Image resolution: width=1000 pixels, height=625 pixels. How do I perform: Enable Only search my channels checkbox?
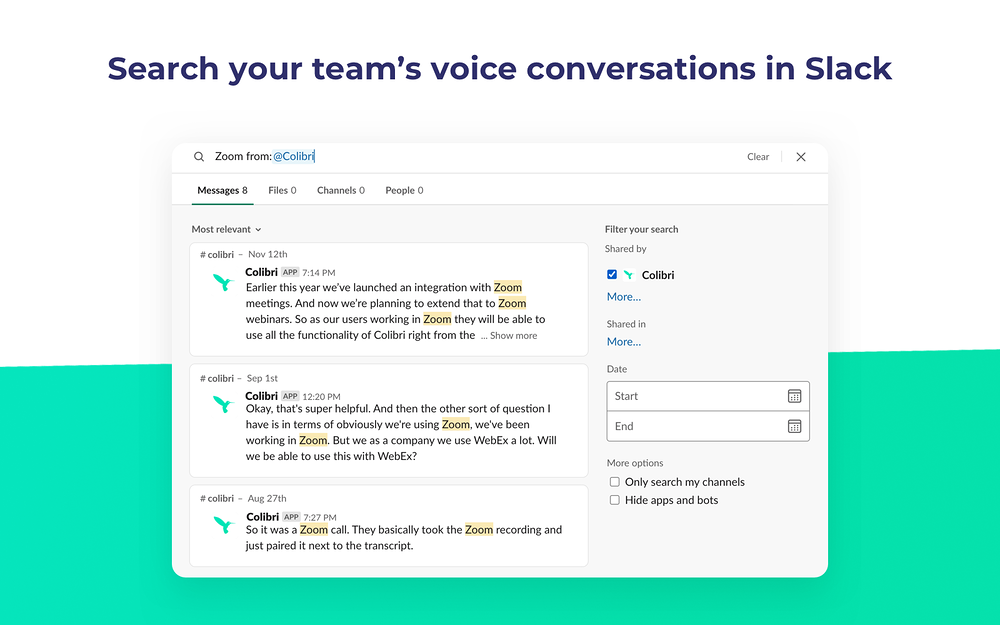(615, 482)
